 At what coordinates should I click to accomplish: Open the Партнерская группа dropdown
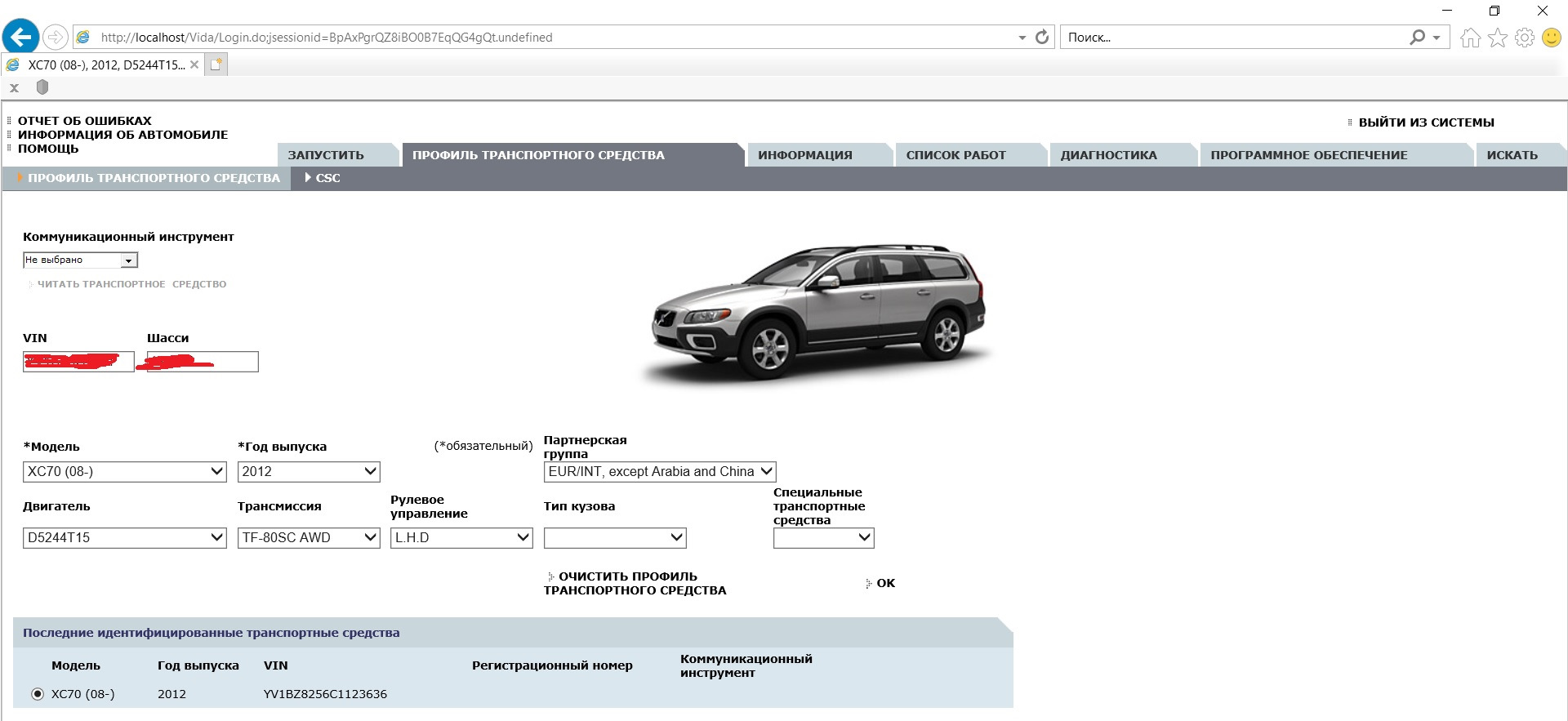(x=660, y=471)
